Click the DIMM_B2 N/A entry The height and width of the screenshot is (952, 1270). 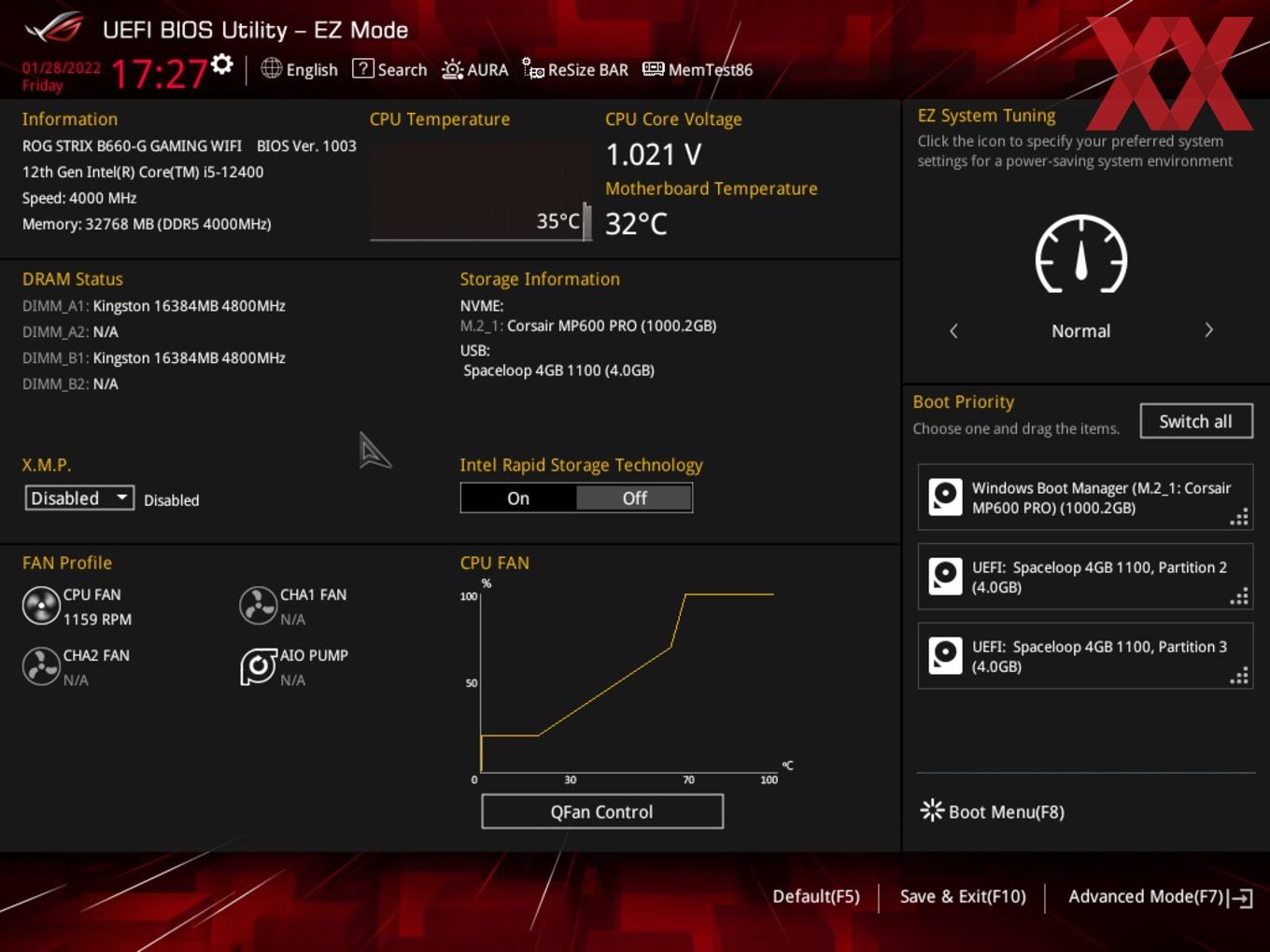click(70, 384)
